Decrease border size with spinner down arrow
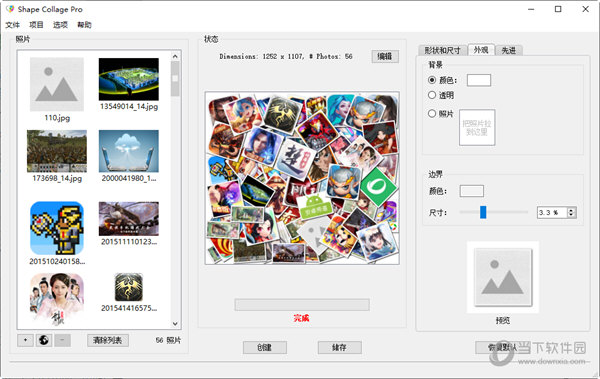Screen dimensions: 600x379 571,215
